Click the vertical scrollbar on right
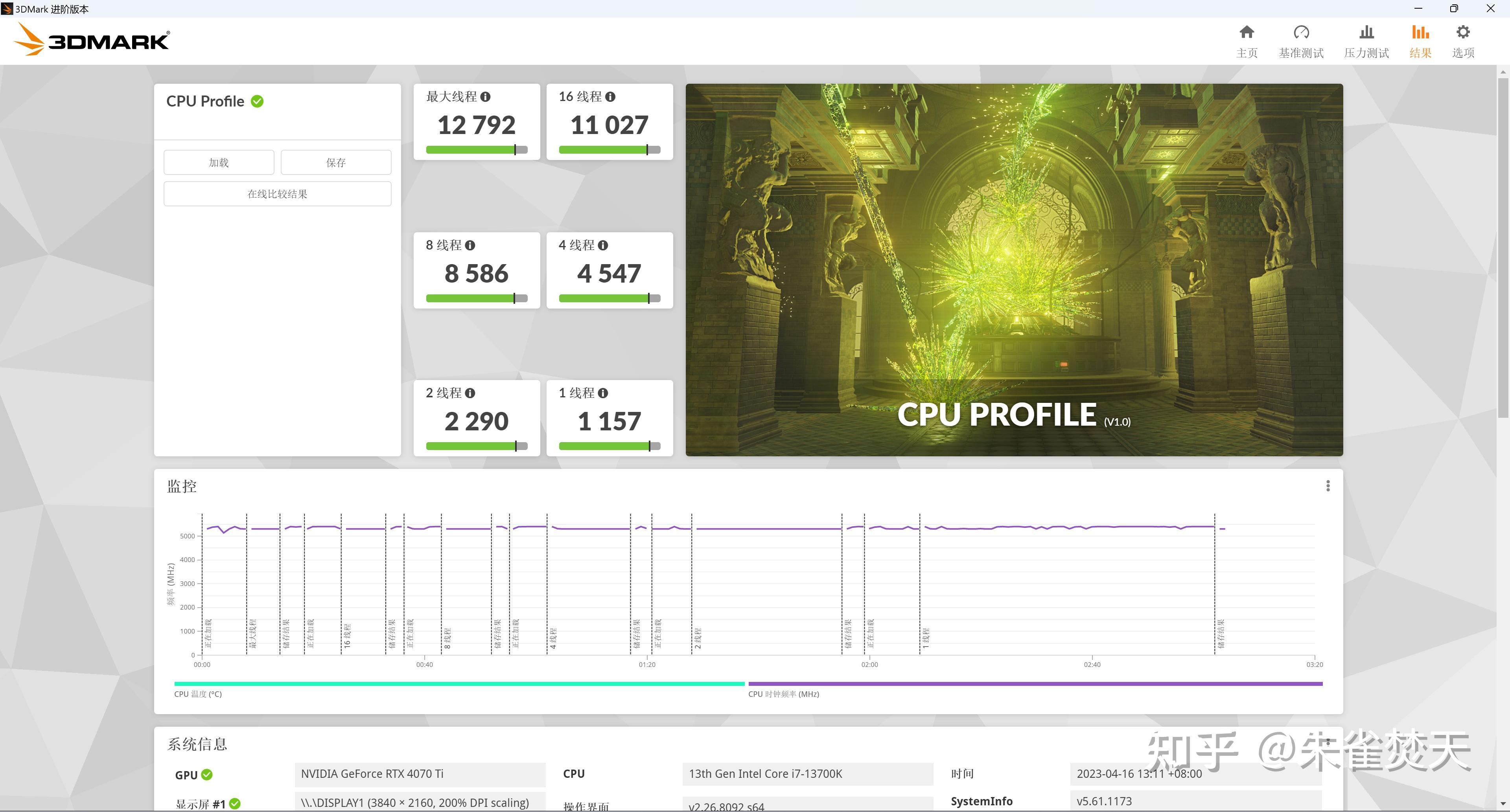The image size is (1510, 812). [1503, 248]
